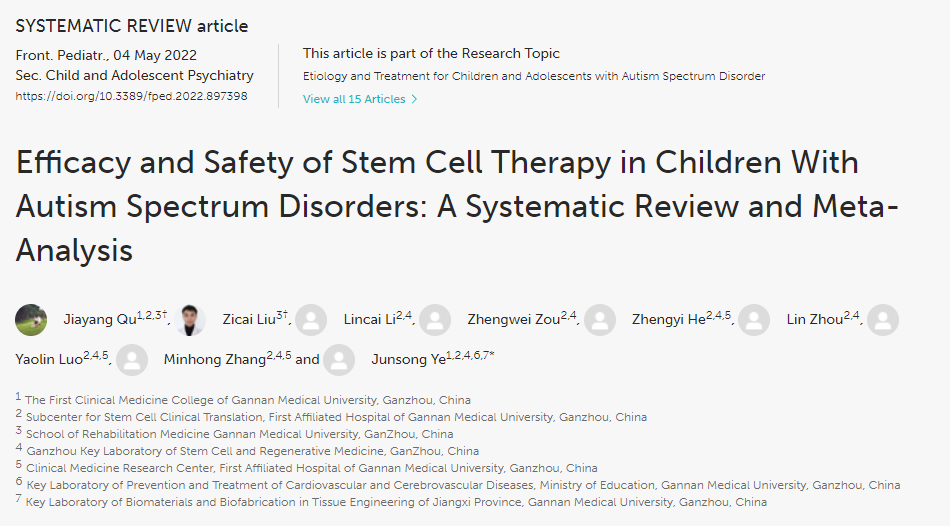Image resolution: width=950 pixels, height=526 pixels.
Task: Open author Jiayang Qu's name link
Action: pos(102,320)
